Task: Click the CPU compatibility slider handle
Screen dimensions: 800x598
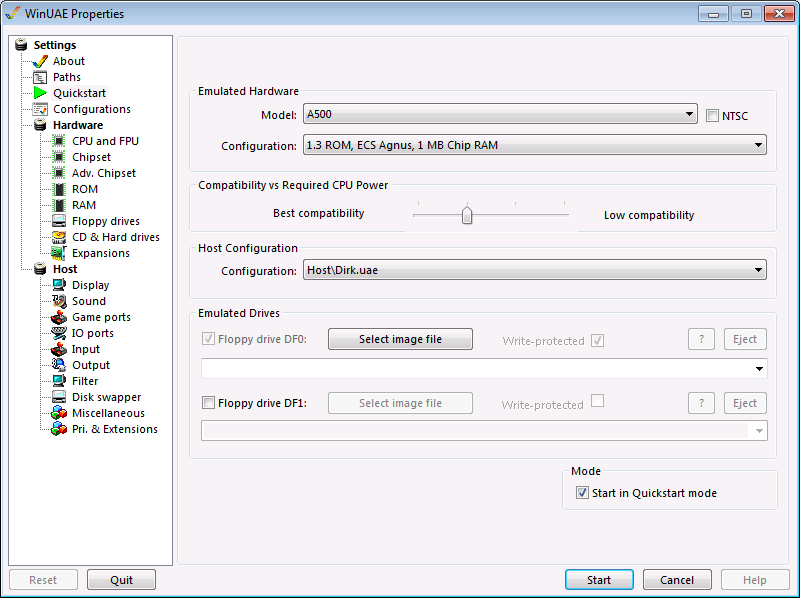Action: click(x=467, y=215)
